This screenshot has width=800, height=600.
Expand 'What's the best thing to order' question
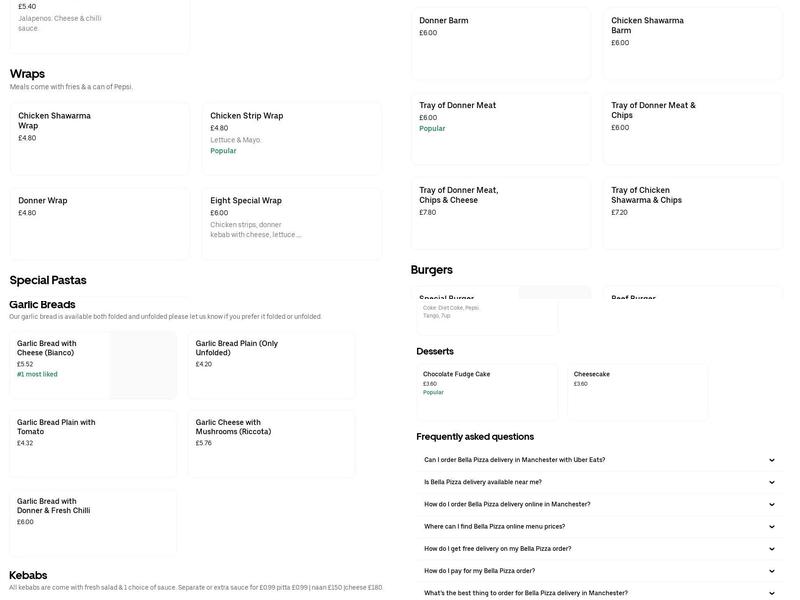click(771, 593)
